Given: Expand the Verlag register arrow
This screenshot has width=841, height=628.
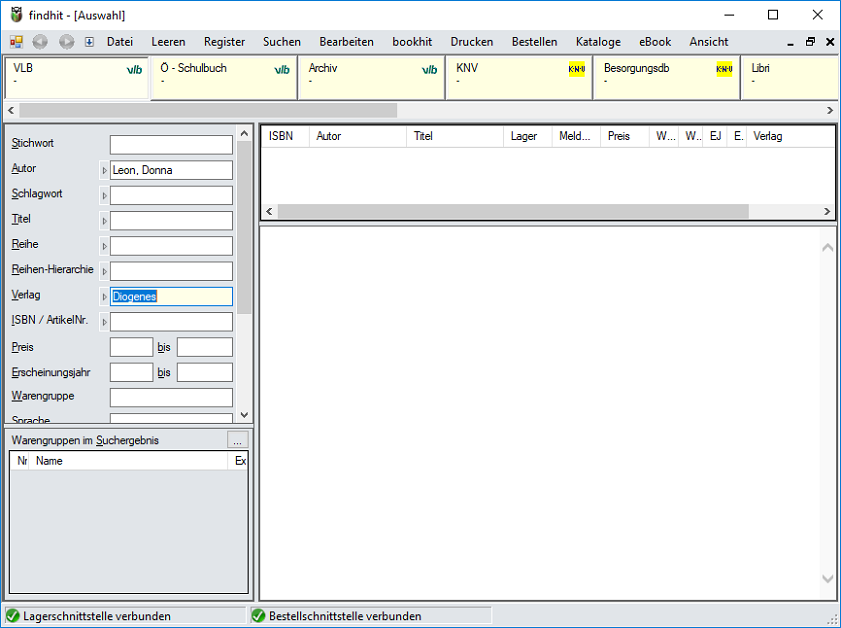Looking at the screenshot, I should click(x=104, y=297).
